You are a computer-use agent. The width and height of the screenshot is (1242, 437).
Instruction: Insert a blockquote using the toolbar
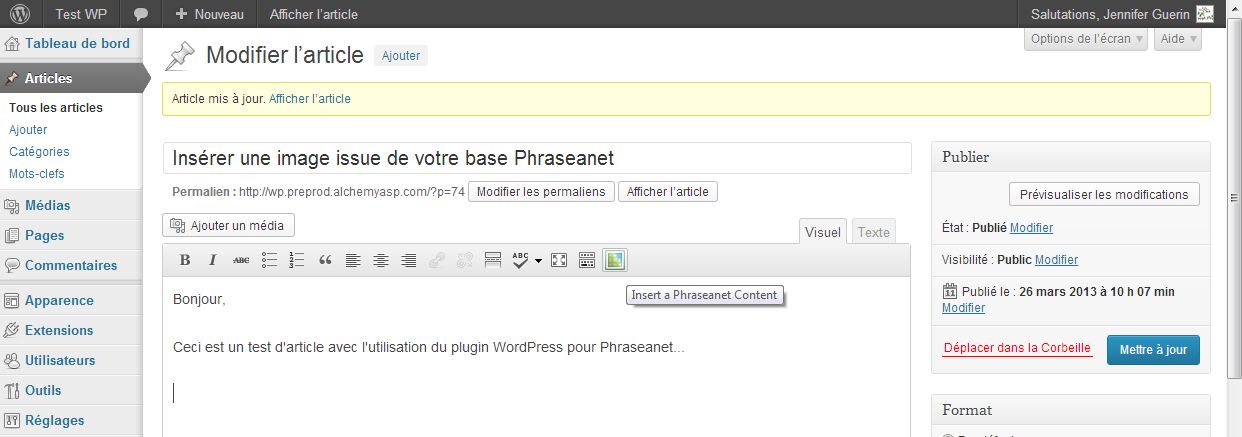click(325, 260)
